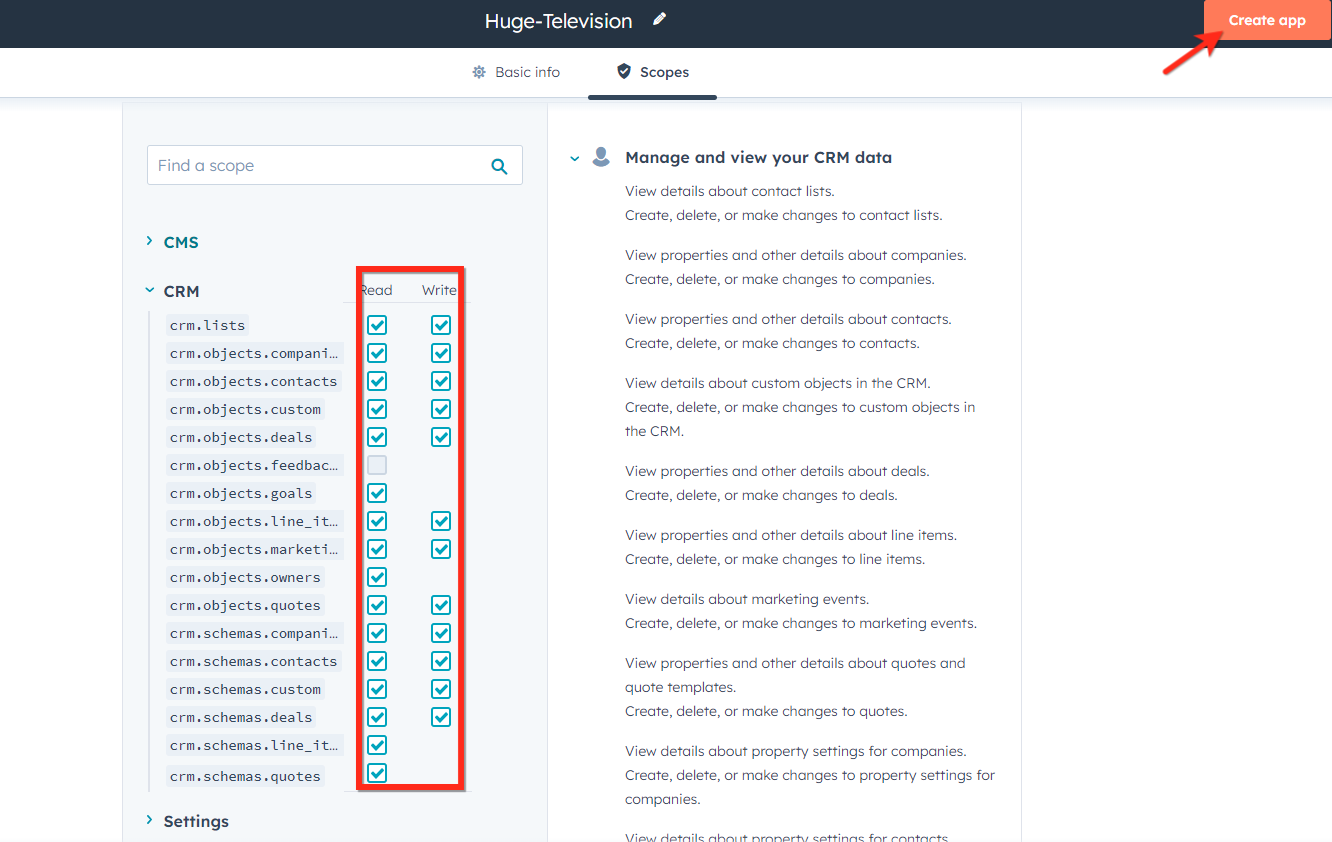This screenshot has height=842, width=1332.
Task: Uncheck Write permission for crm.schemas.deals
Action: click(x=441, y=716)
